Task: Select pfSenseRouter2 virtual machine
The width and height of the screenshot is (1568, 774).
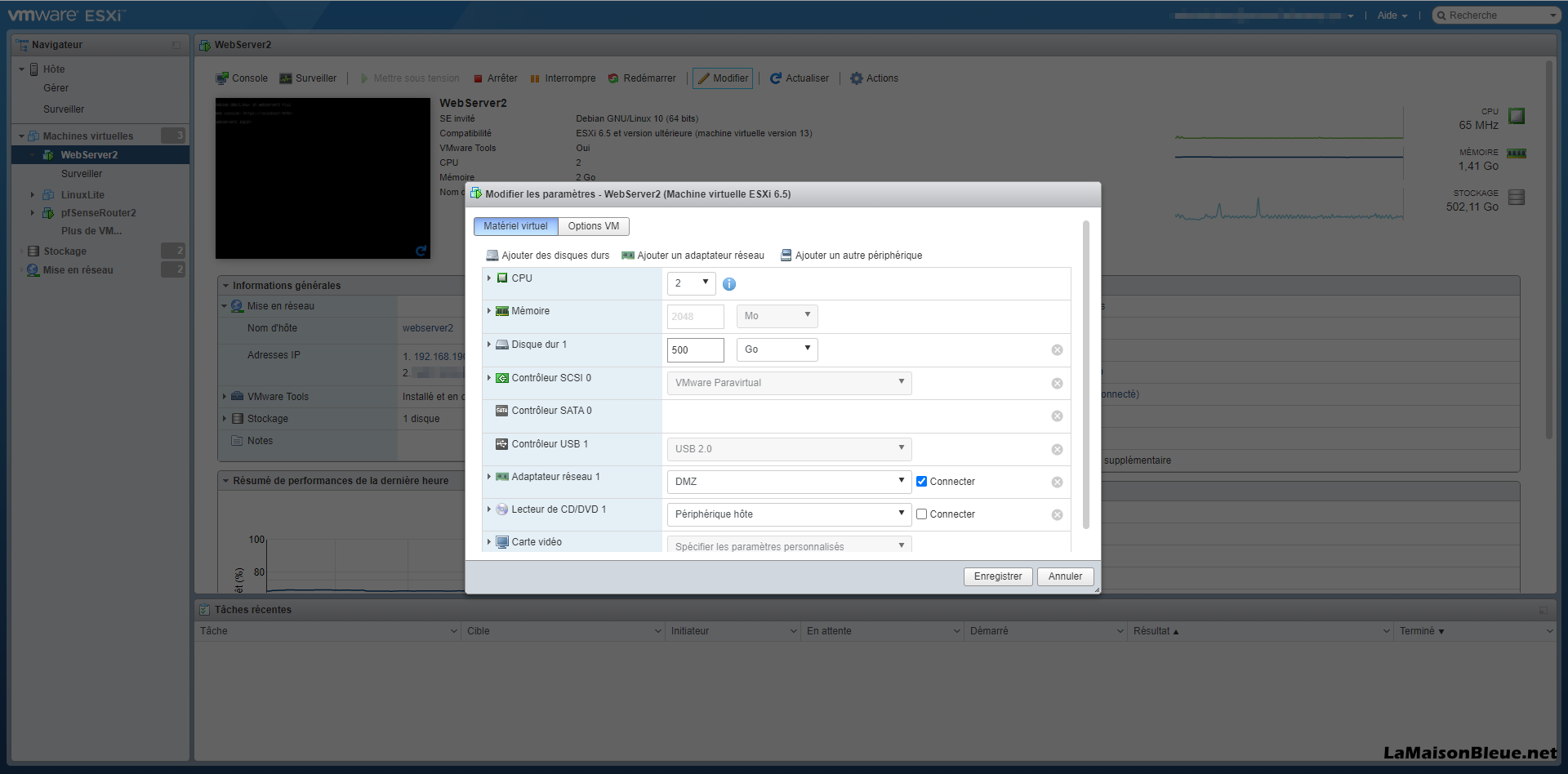Action: coord(98,213)
